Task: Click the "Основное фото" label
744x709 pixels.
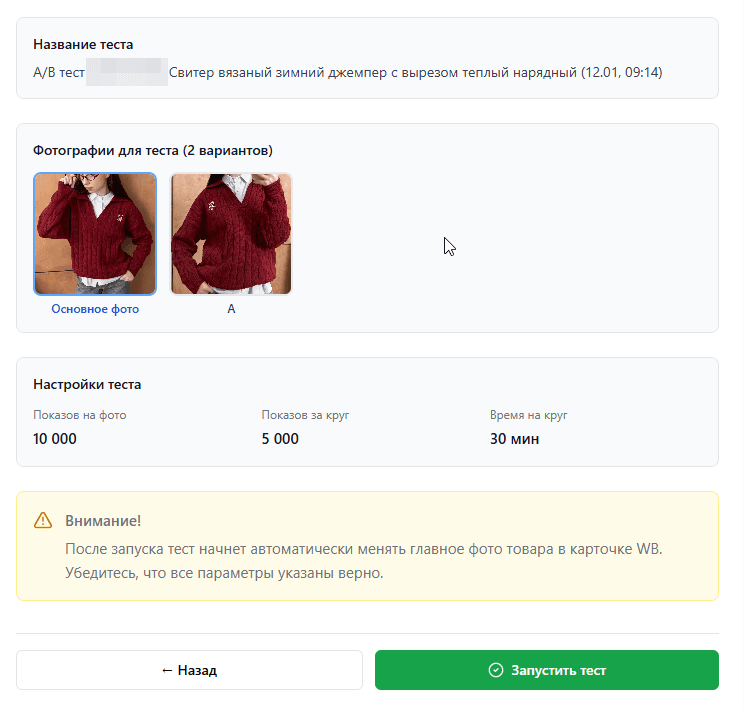Action: pos(95,309)
